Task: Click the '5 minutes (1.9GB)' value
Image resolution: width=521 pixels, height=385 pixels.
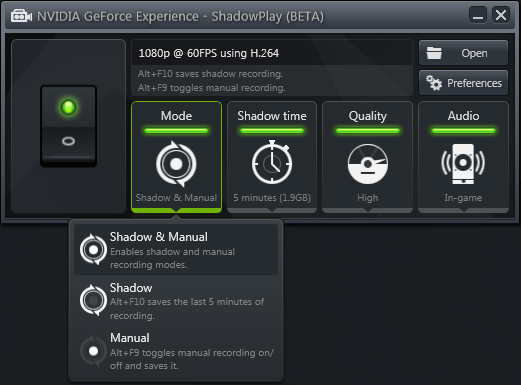Action: tap(272, 198)
